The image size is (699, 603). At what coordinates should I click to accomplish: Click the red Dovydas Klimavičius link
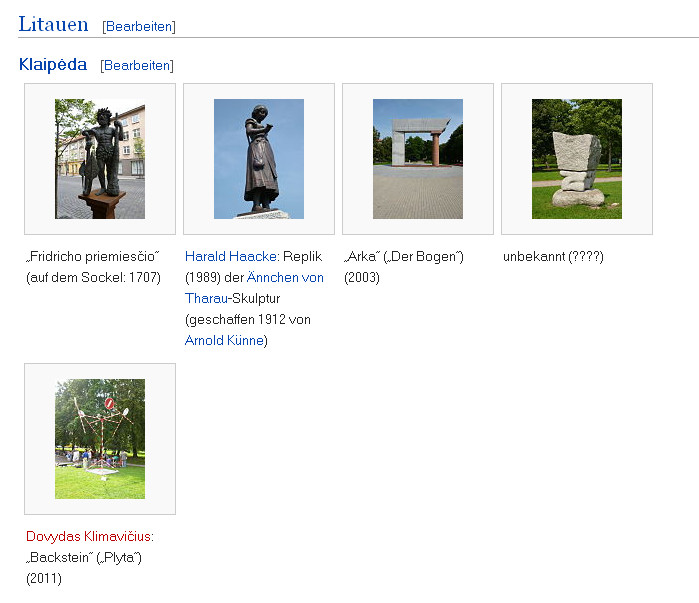(88, 537)
